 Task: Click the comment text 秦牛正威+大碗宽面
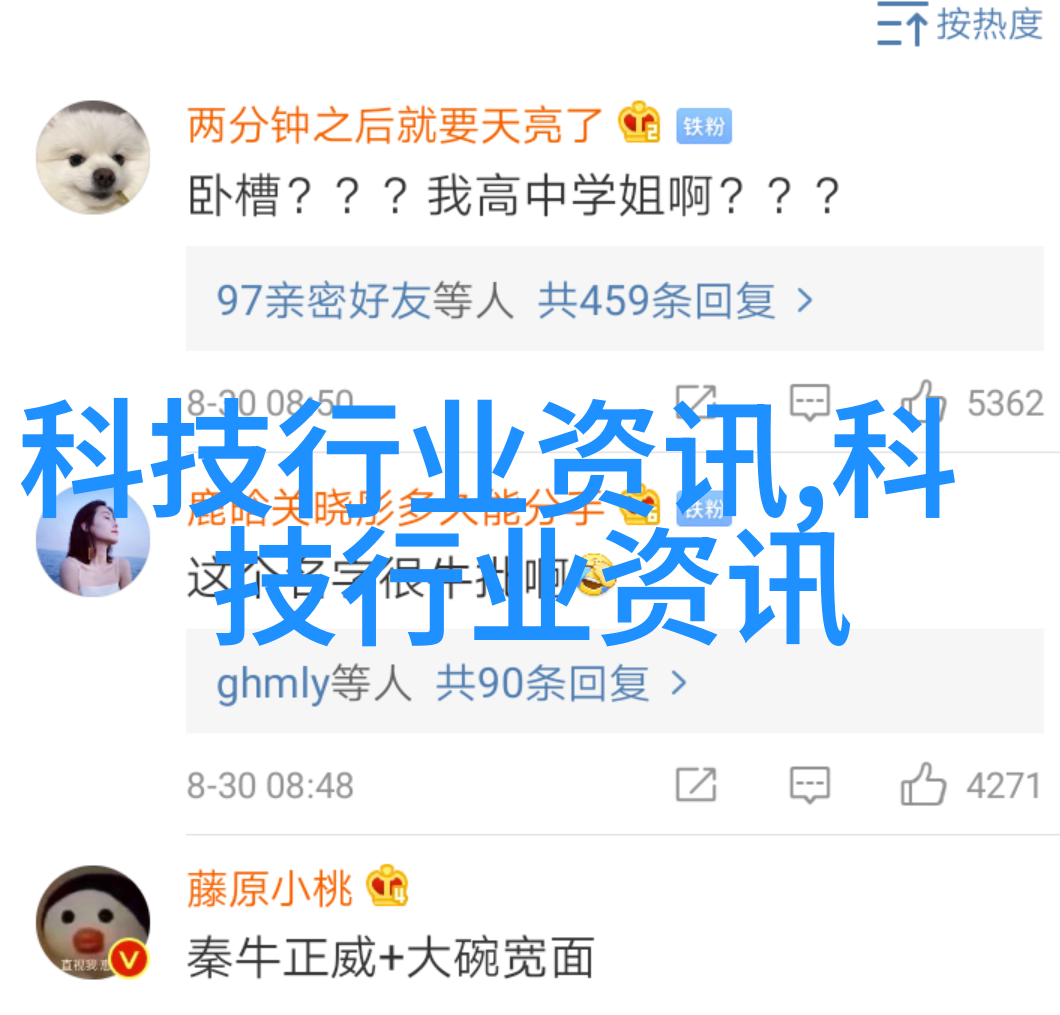391,957
